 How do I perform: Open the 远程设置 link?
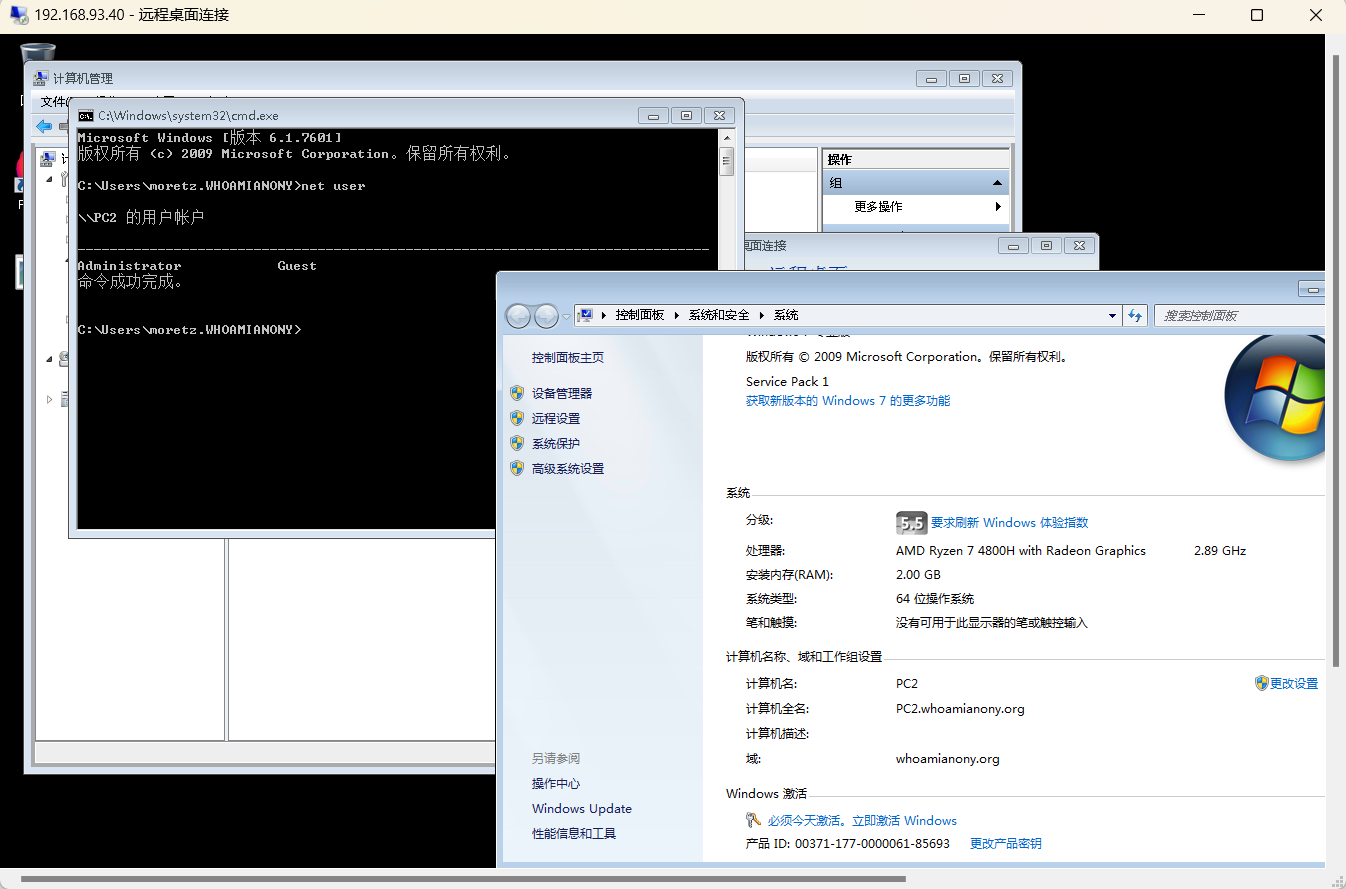tap(556, 418)
